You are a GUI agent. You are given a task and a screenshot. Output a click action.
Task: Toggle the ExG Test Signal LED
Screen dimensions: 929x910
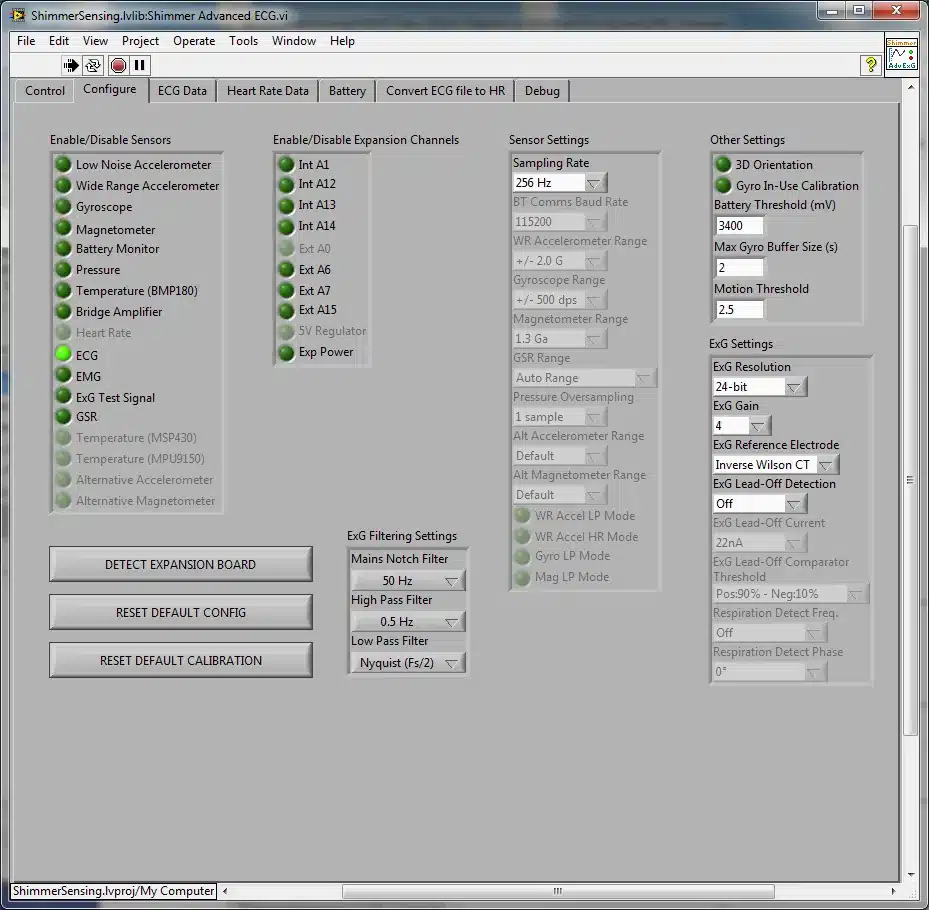point(63,395)
